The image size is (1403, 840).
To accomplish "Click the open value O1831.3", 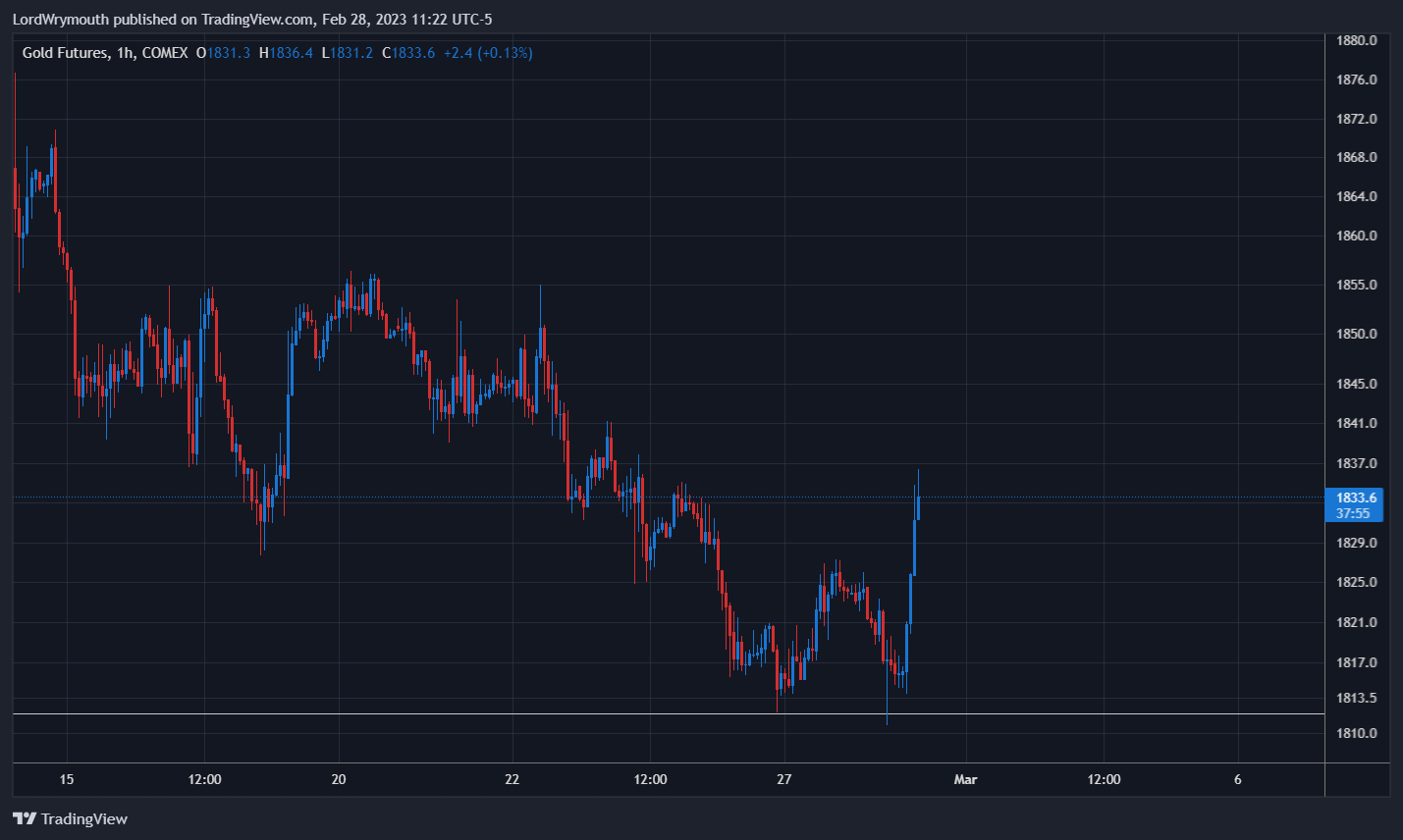I will pyautogui.click(x=224, y=53).
